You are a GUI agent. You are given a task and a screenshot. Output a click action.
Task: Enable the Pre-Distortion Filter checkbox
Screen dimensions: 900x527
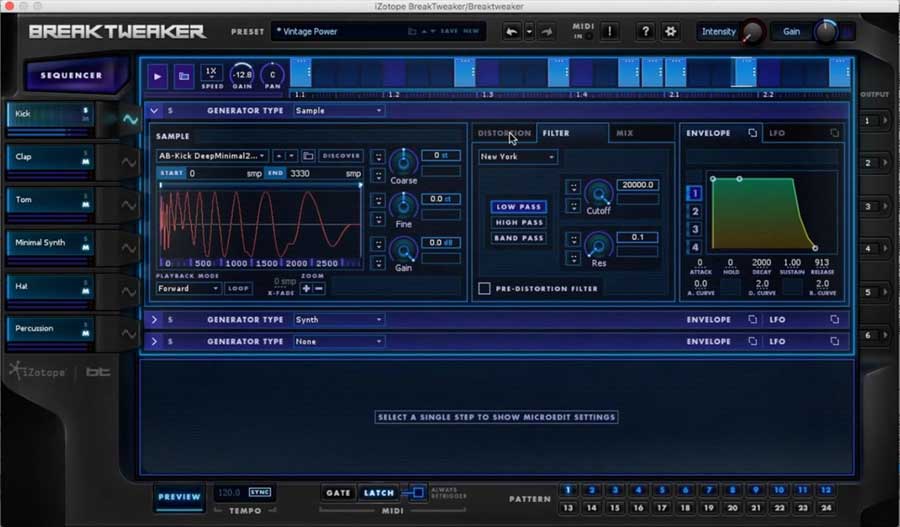[x=484, y=288]
